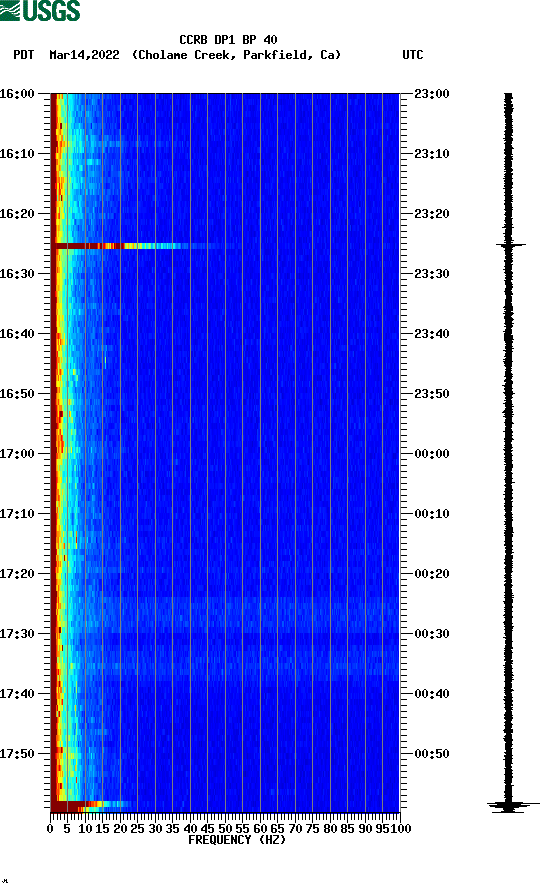
Task: Click the "75" frequency axis tick label
Action: tap(312, 829)
